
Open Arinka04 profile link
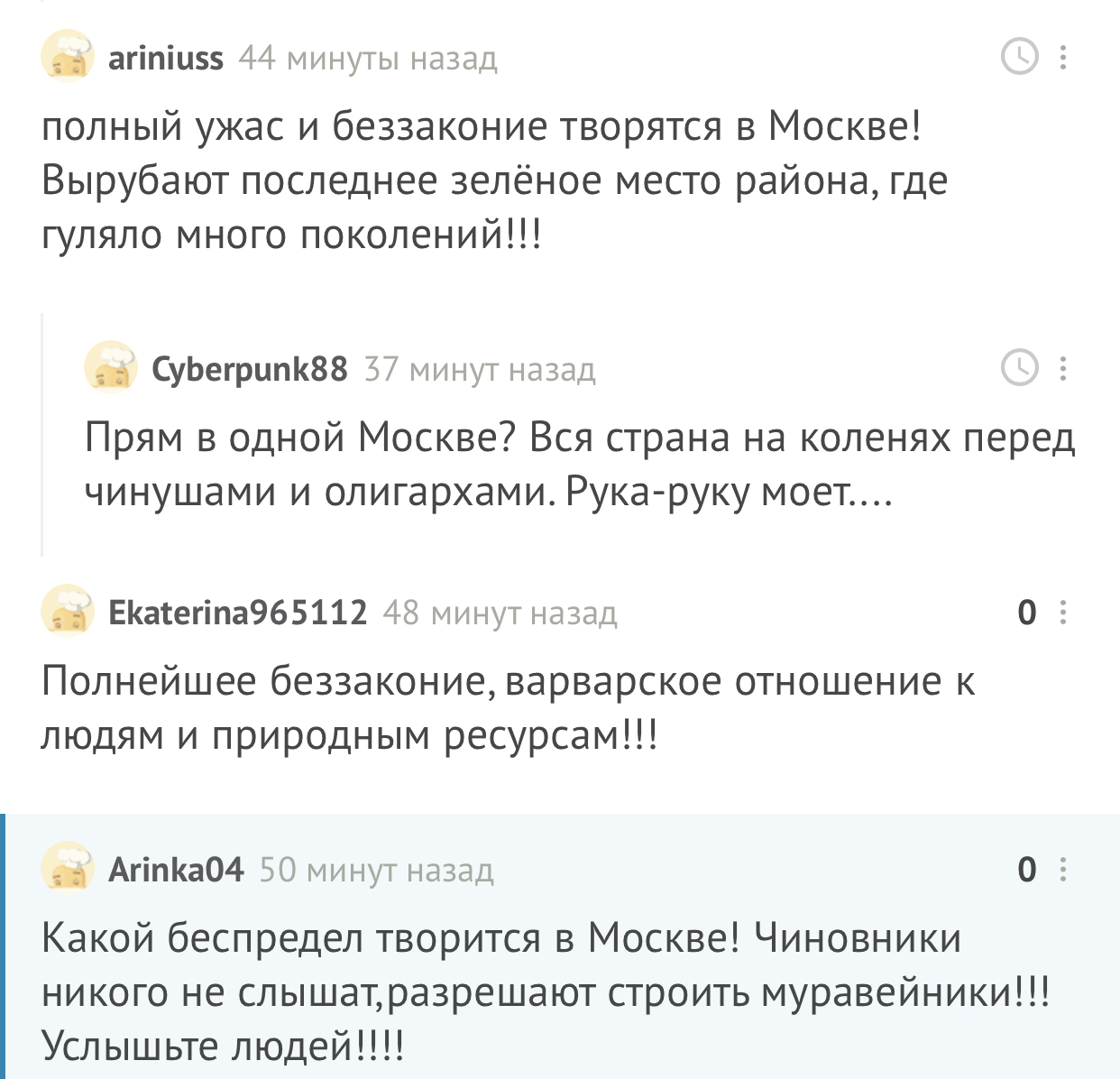[x=176, y=870]
